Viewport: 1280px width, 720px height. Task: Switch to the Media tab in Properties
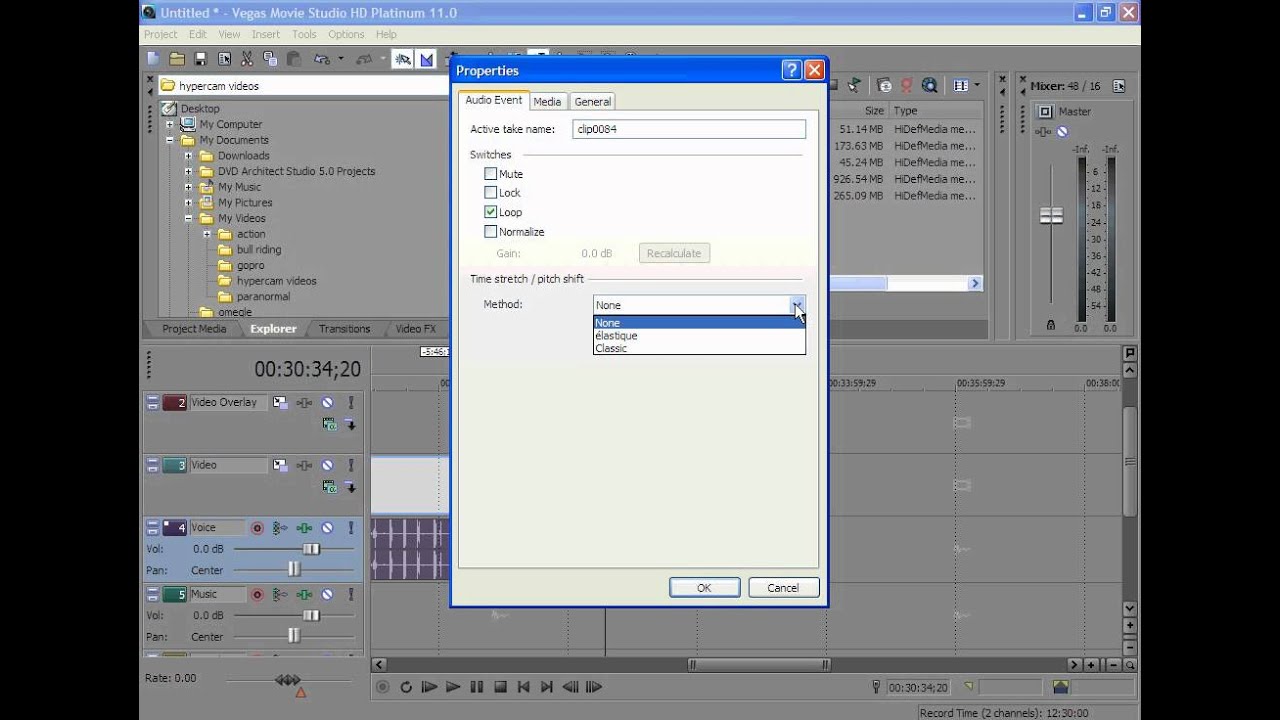(547, 101)
